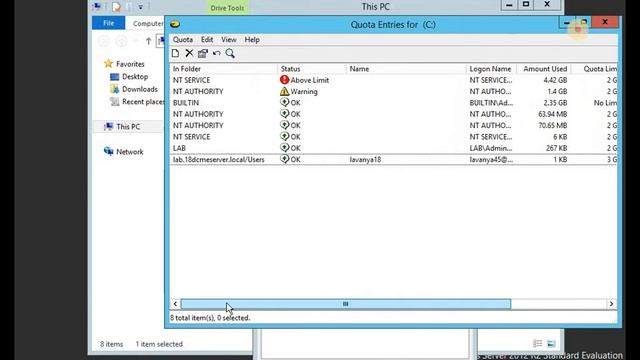Click the lavanya45@... logon name cell

[x=491, y=159]
